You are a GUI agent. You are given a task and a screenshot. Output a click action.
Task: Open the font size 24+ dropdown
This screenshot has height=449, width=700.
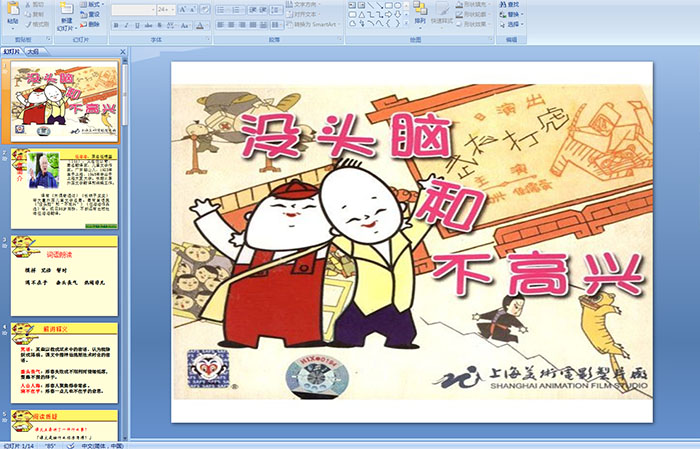167,10
